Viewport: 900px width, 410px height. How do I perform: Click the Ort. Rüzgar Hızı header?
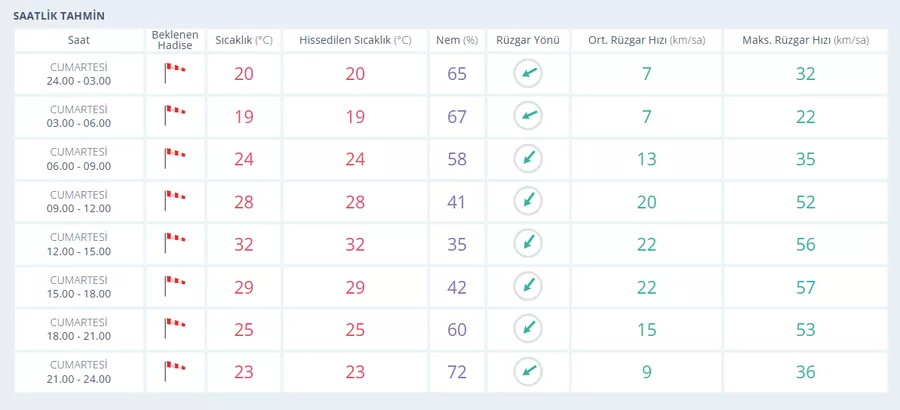(646, 40)
